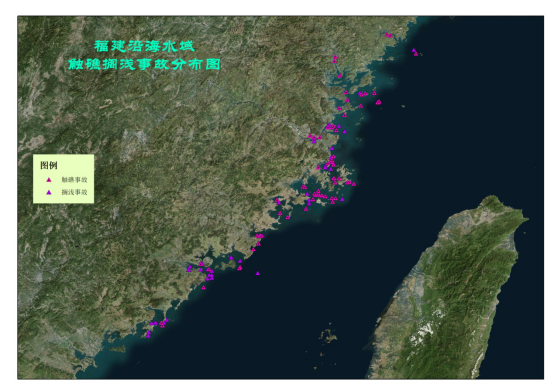Select the two stacked pink markers near top
Viewport: 554px width, 392px height.
pyautogui.click(x=335, y=59)
